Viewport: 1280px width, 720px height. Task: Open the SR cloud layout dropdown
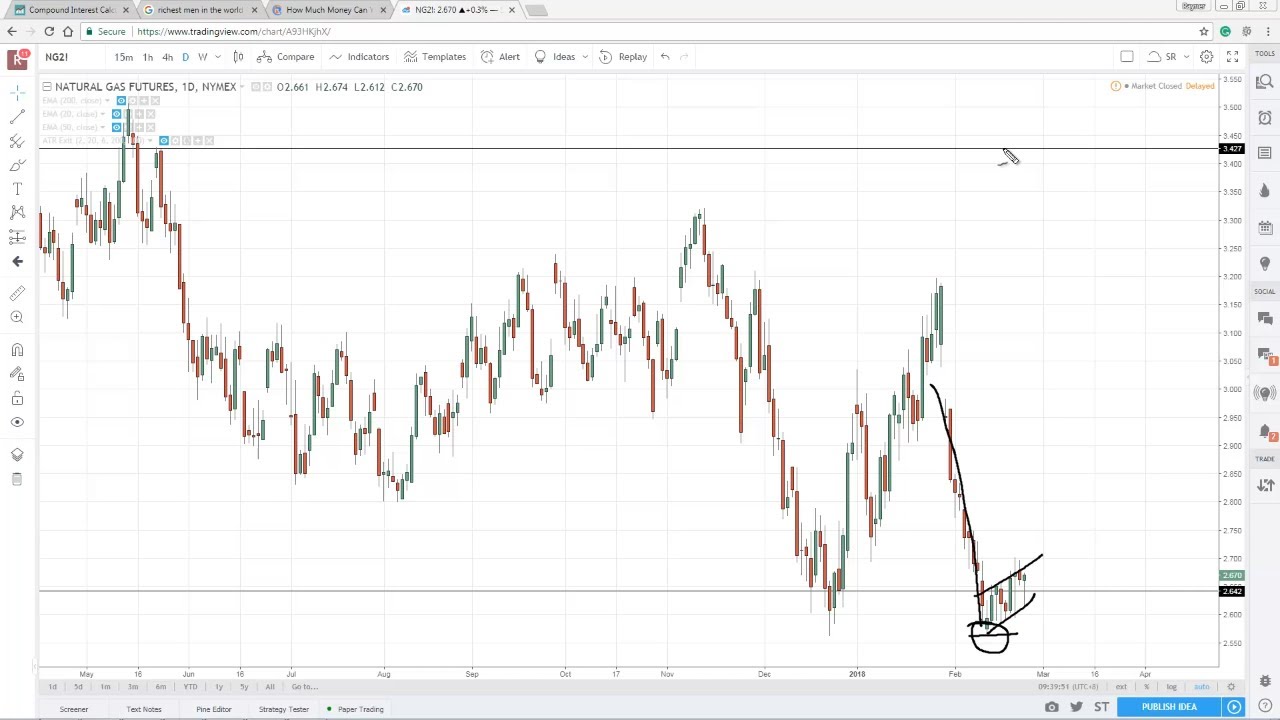pos(1168,57)
